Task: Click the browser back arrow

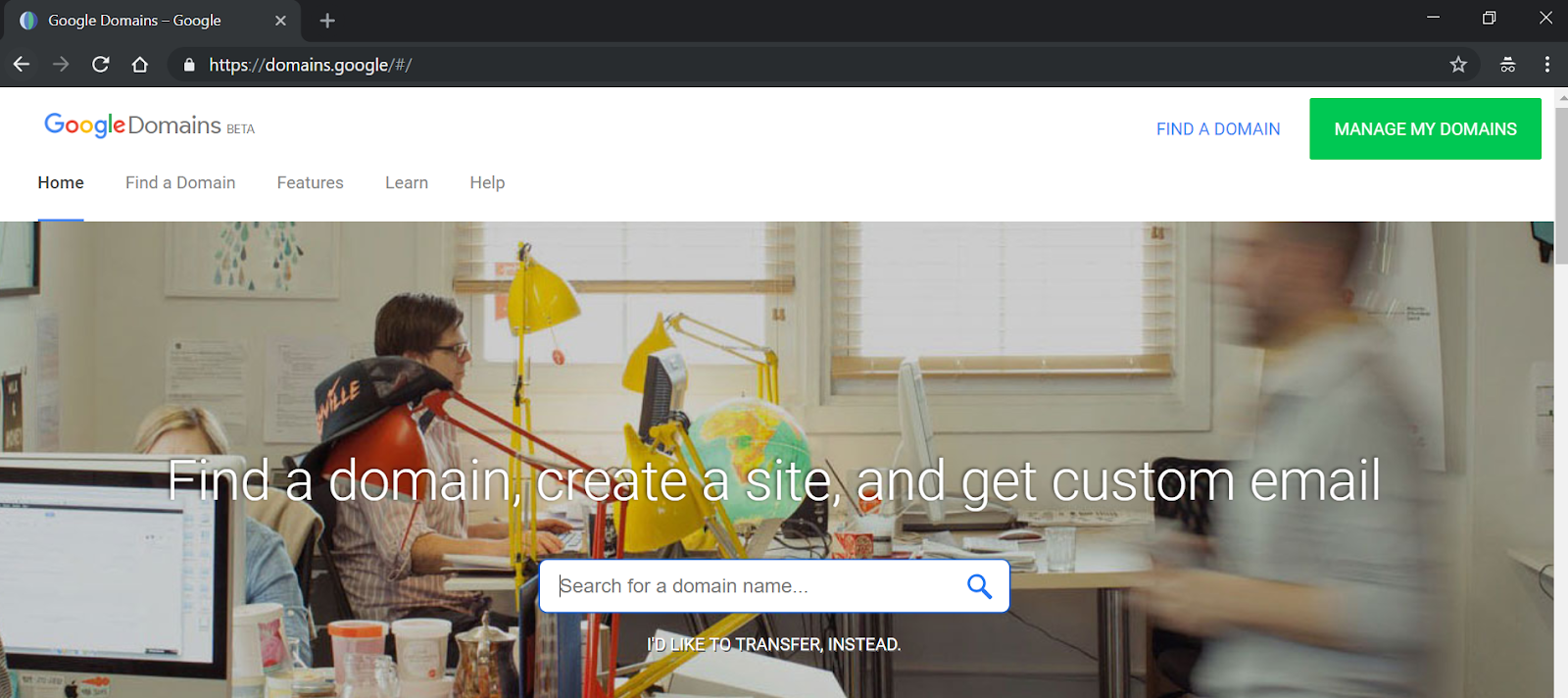Action: [22, 65]
